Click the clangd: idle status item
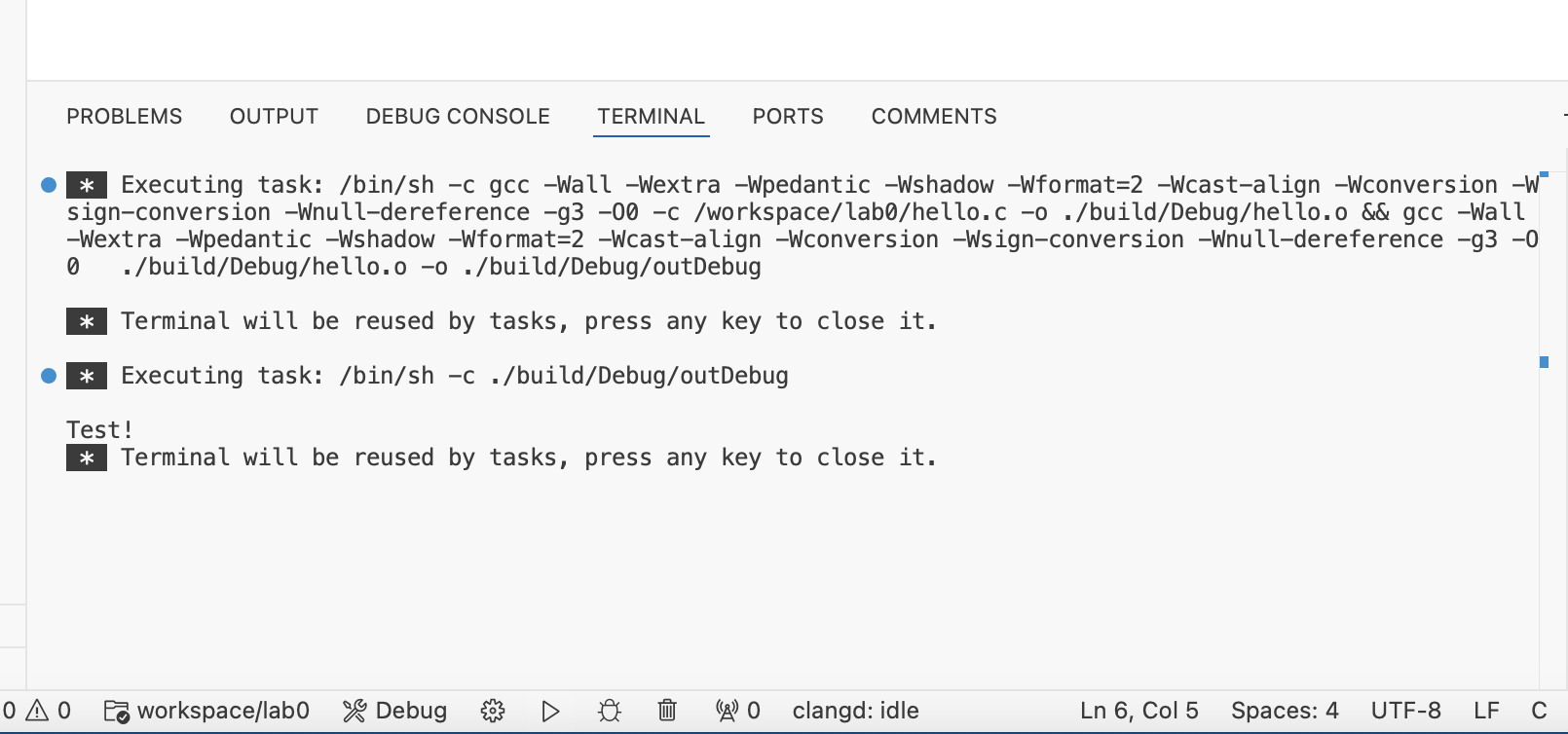Image resolution: width=1568 pixels, height=734 pixels. [x=855, y=711]
